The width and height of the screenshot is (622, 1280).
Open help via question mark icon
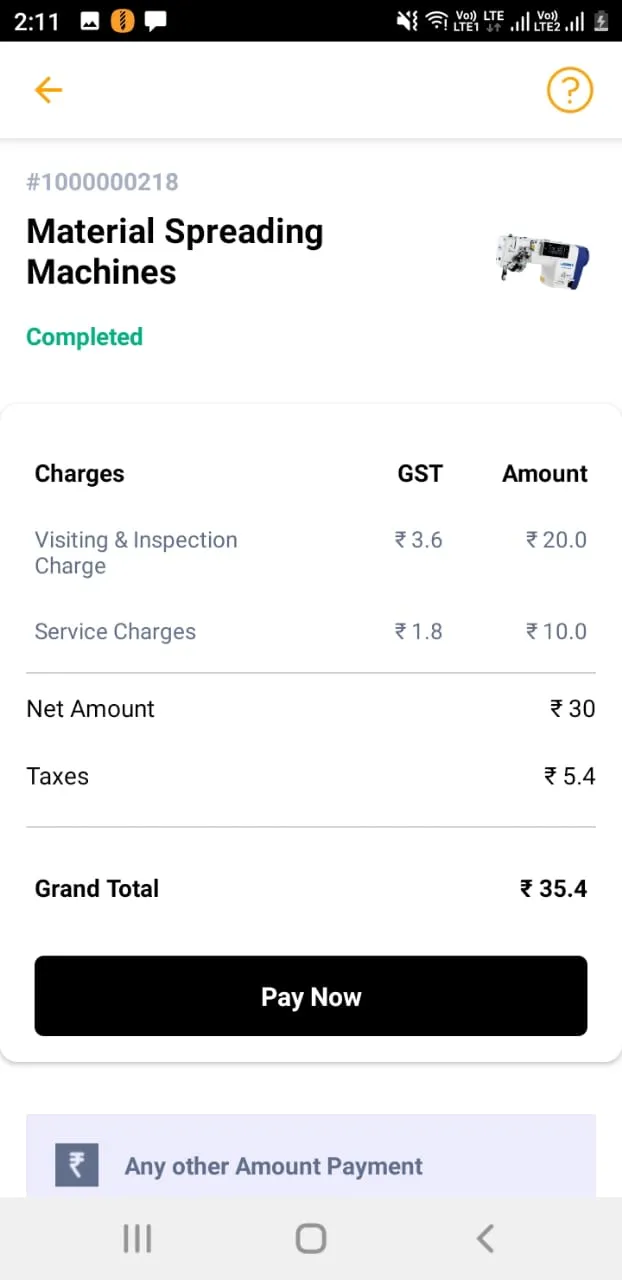pos(570,90)
